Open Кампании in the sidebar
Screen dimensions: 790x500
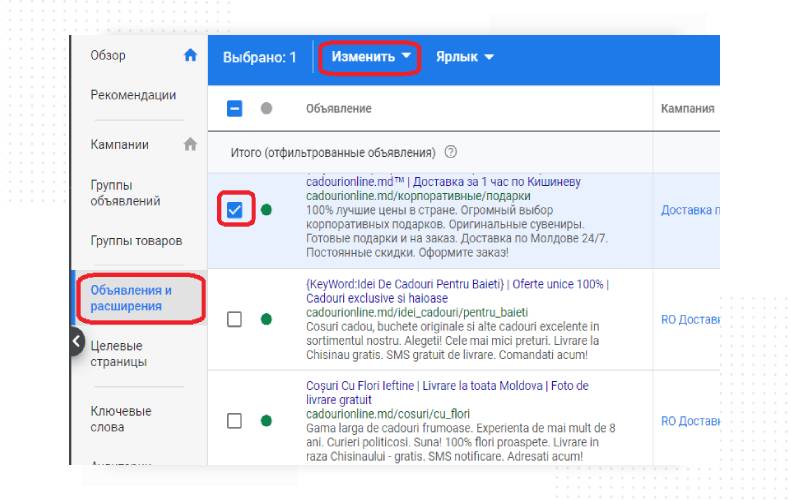119,145
